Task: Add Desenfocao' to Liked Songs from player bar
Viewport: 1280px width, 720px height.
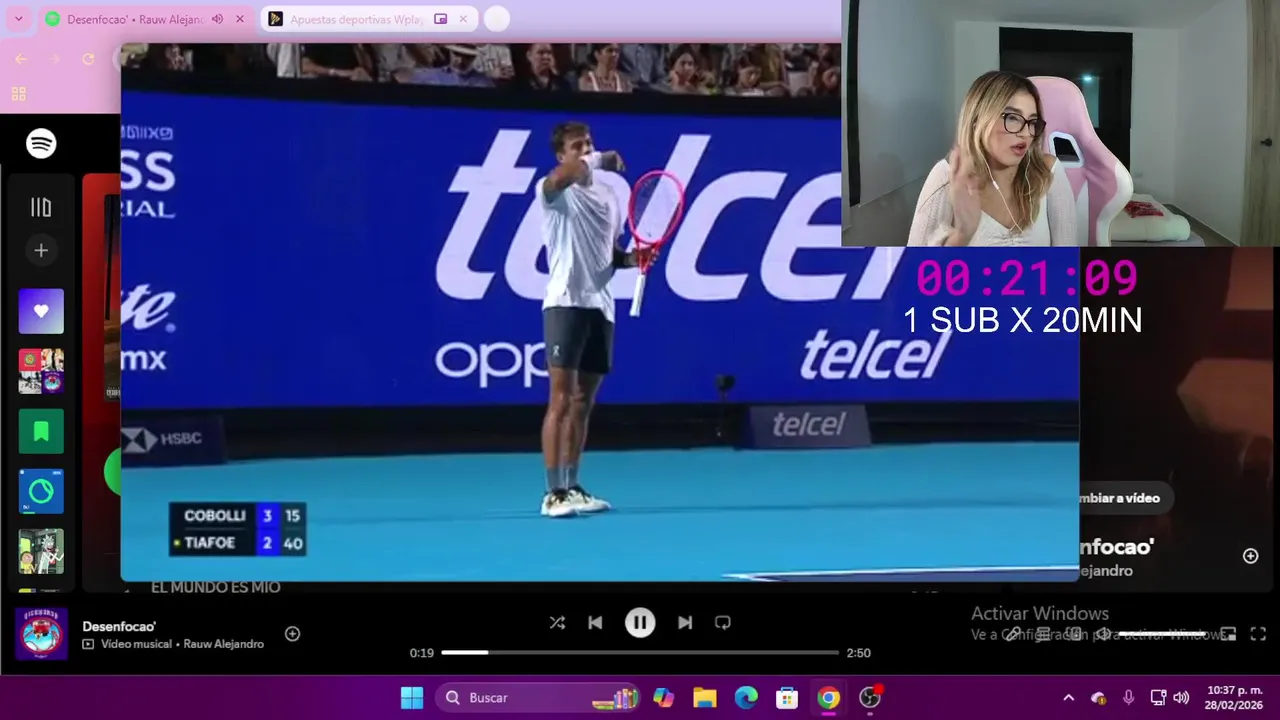Action: click(292, 633)
